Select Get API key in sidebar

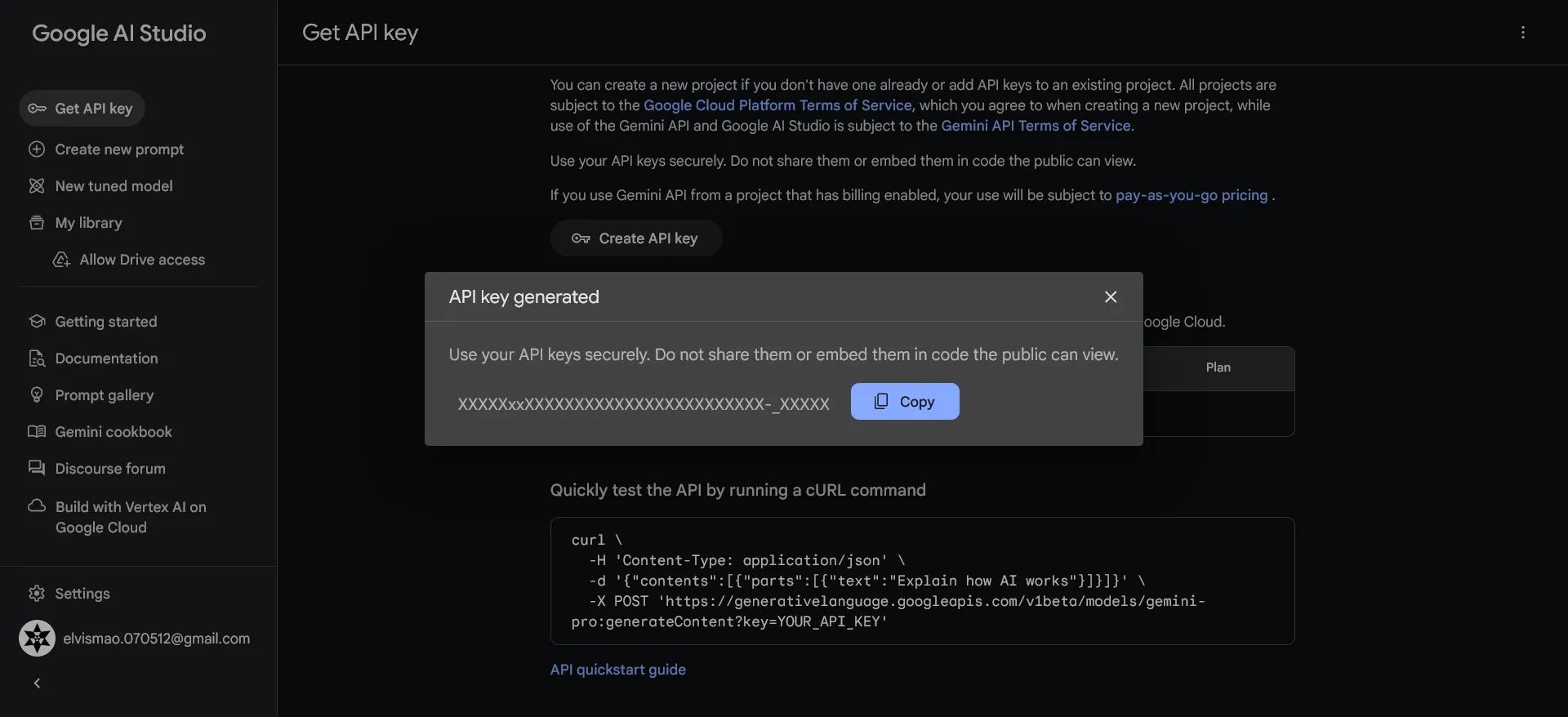[x=82, y=109]
